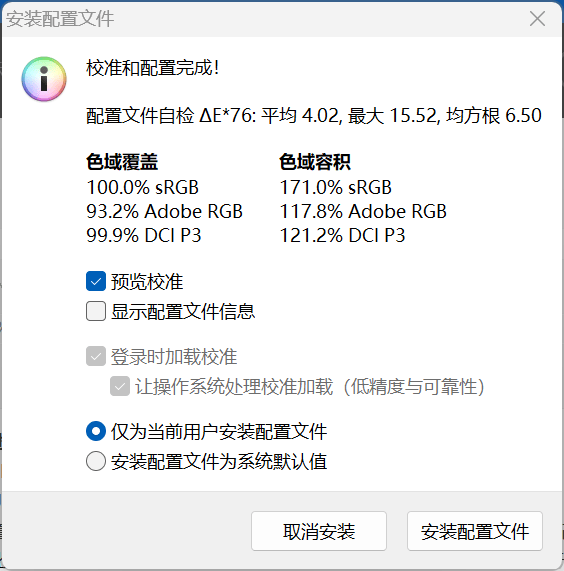Click the 色域容积 heading

point(315,162)
